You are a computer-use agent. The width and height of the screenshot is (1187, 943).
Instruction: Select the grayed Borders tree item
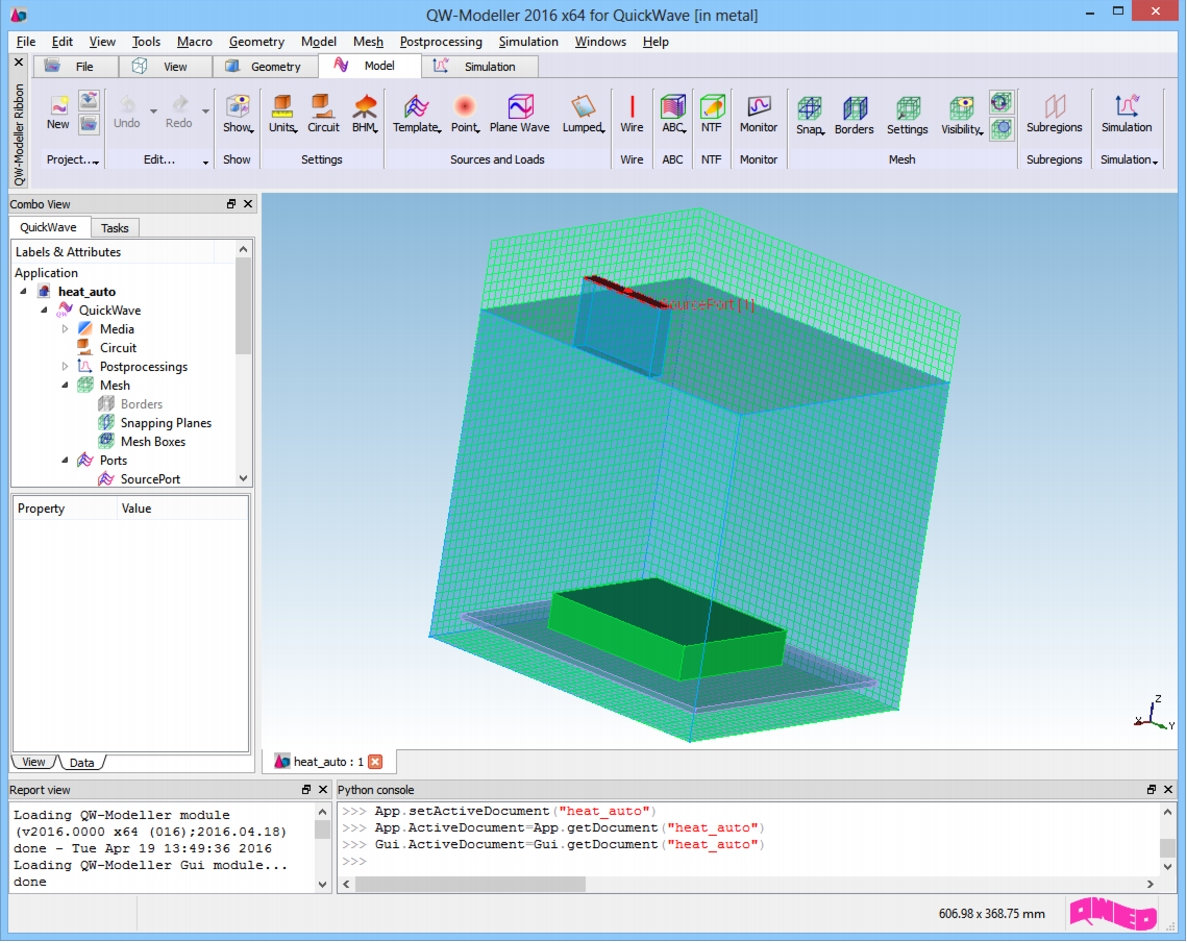pyautogui.click(x=142, y=404)
